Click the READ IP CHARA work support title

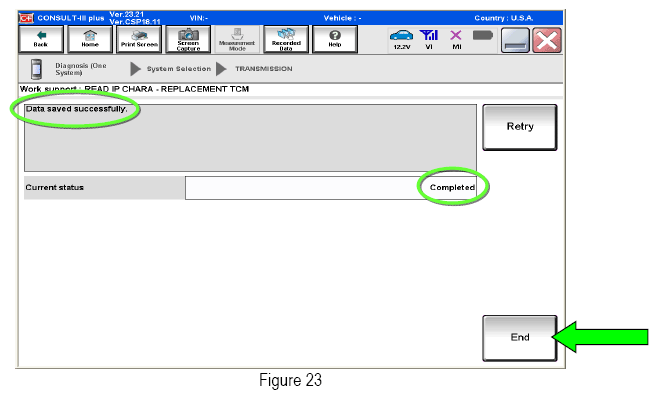coord(134,89)
